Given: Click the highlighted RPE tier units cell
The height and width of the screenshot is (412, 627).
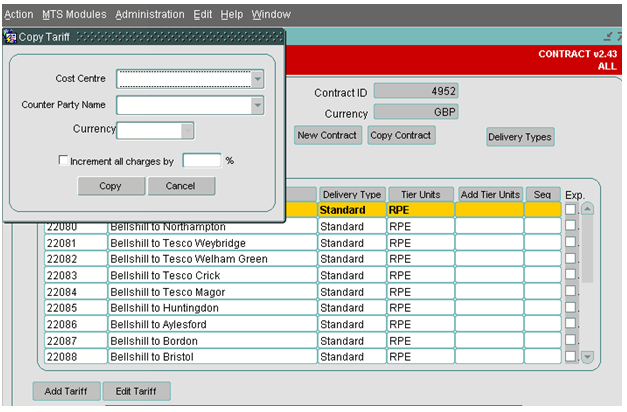Looking at the screenshot, I should coord(421,210).
